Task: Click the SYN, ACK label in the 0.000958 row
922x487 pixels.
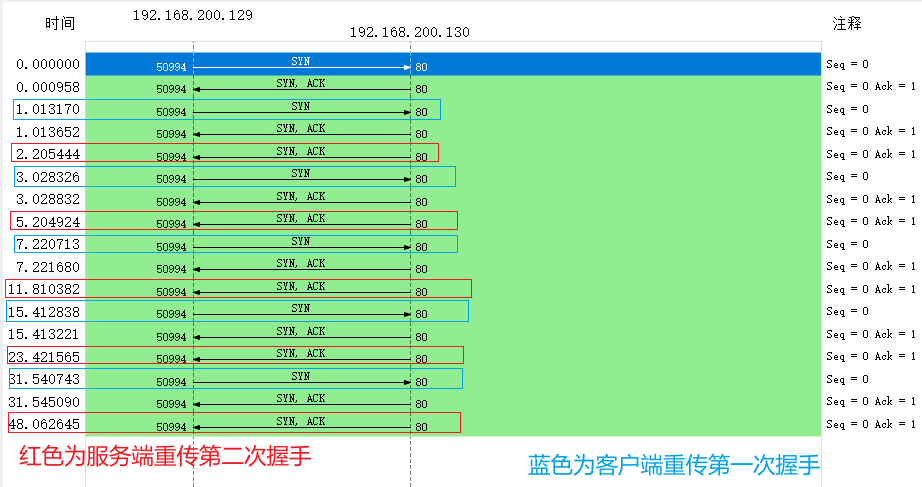Action: pyautogui.click(x=300, y=84)
